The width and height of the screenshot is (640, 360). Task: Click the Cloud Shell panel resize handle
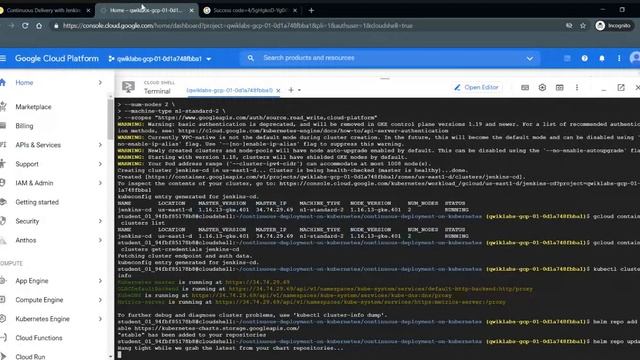point(384,78)
